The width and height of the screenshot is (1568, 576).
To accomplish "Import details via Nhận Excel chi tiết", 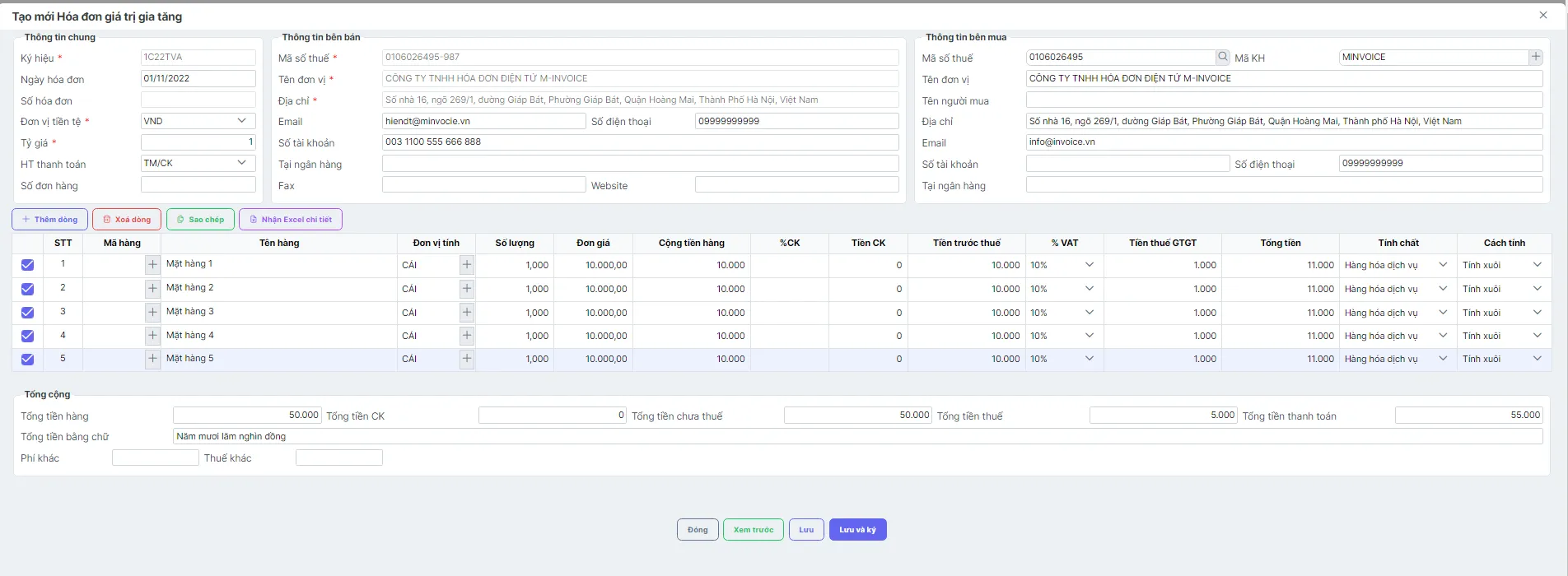I will coord(291,220).
